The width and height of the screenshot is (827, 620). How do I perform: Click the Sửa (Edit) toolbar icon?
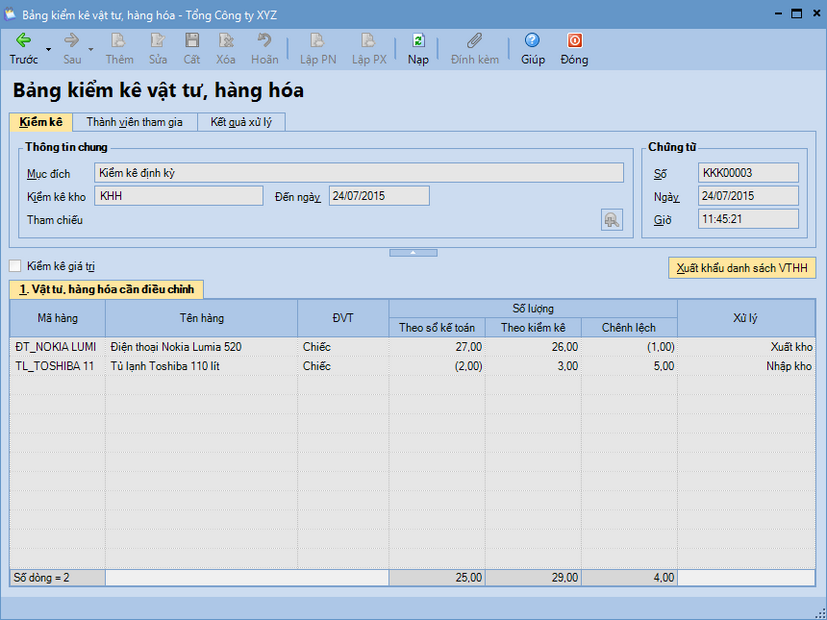(x=158, y=48)
